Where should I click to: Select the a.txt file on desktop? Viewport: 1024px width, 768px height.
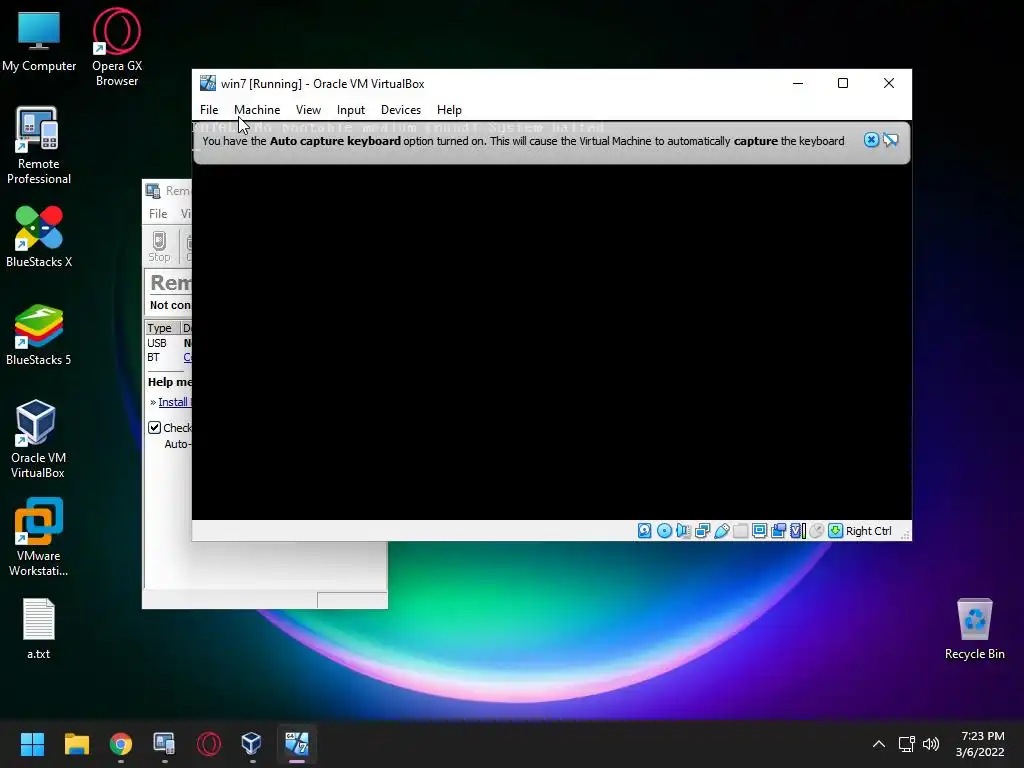point(39,628)
